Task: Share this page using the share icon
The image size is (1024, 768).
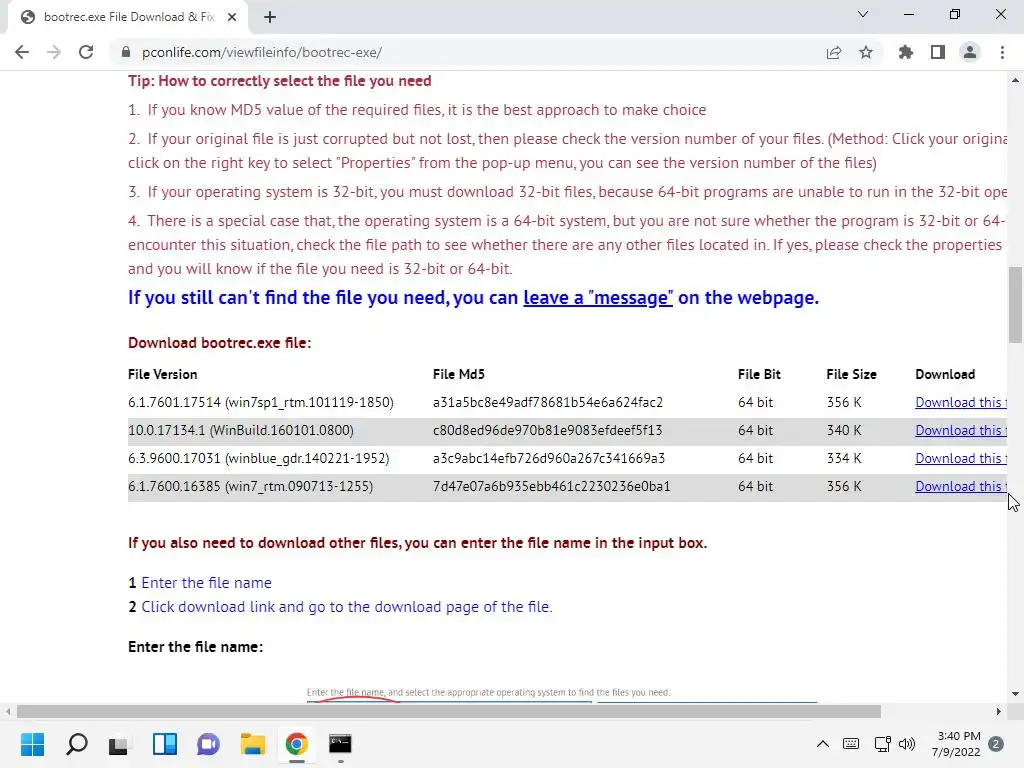Action: 834,52
